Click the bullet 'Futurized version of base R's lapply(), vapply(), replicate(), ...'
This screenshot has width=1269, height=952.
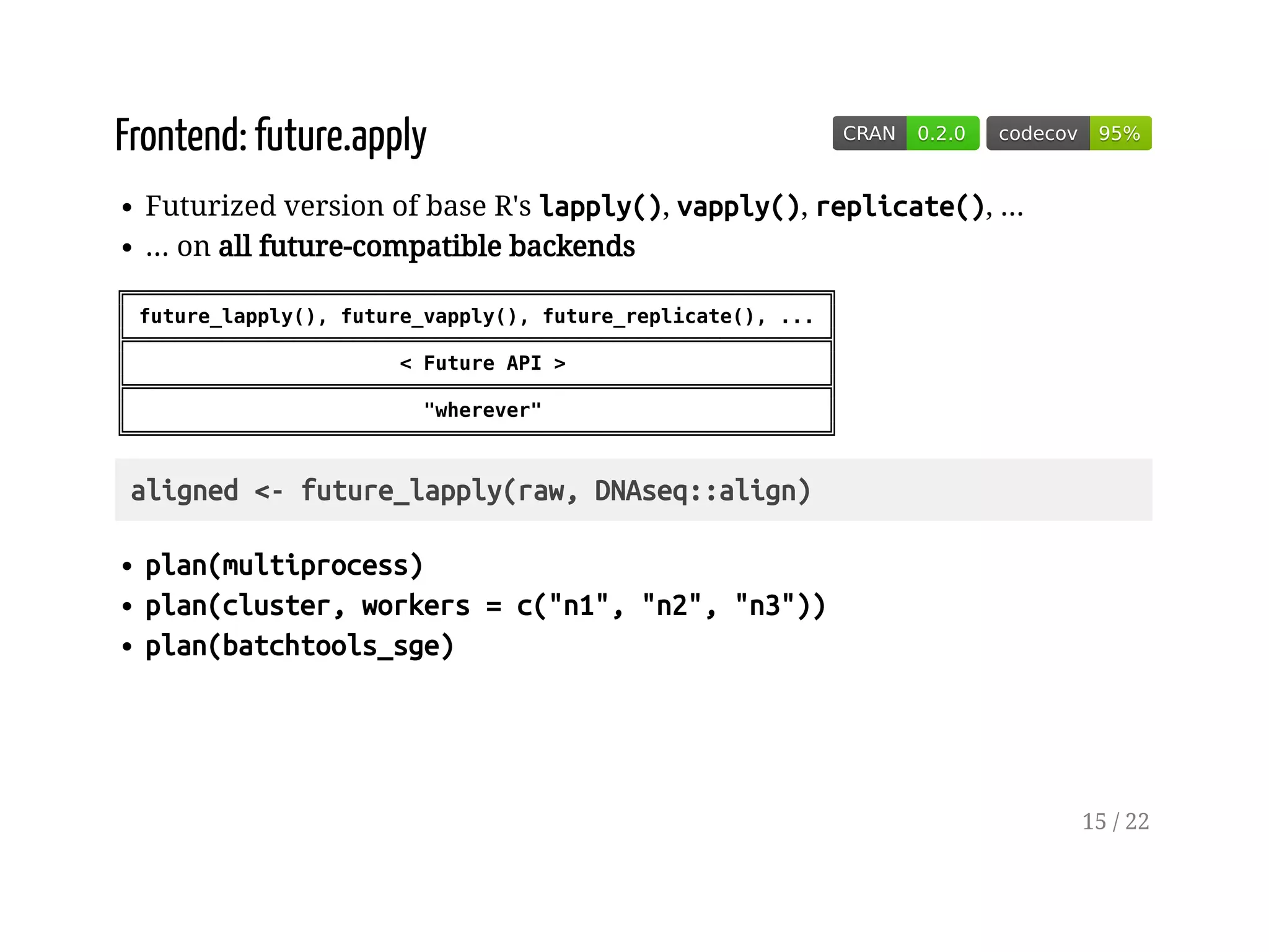click(x=584, y=206)
